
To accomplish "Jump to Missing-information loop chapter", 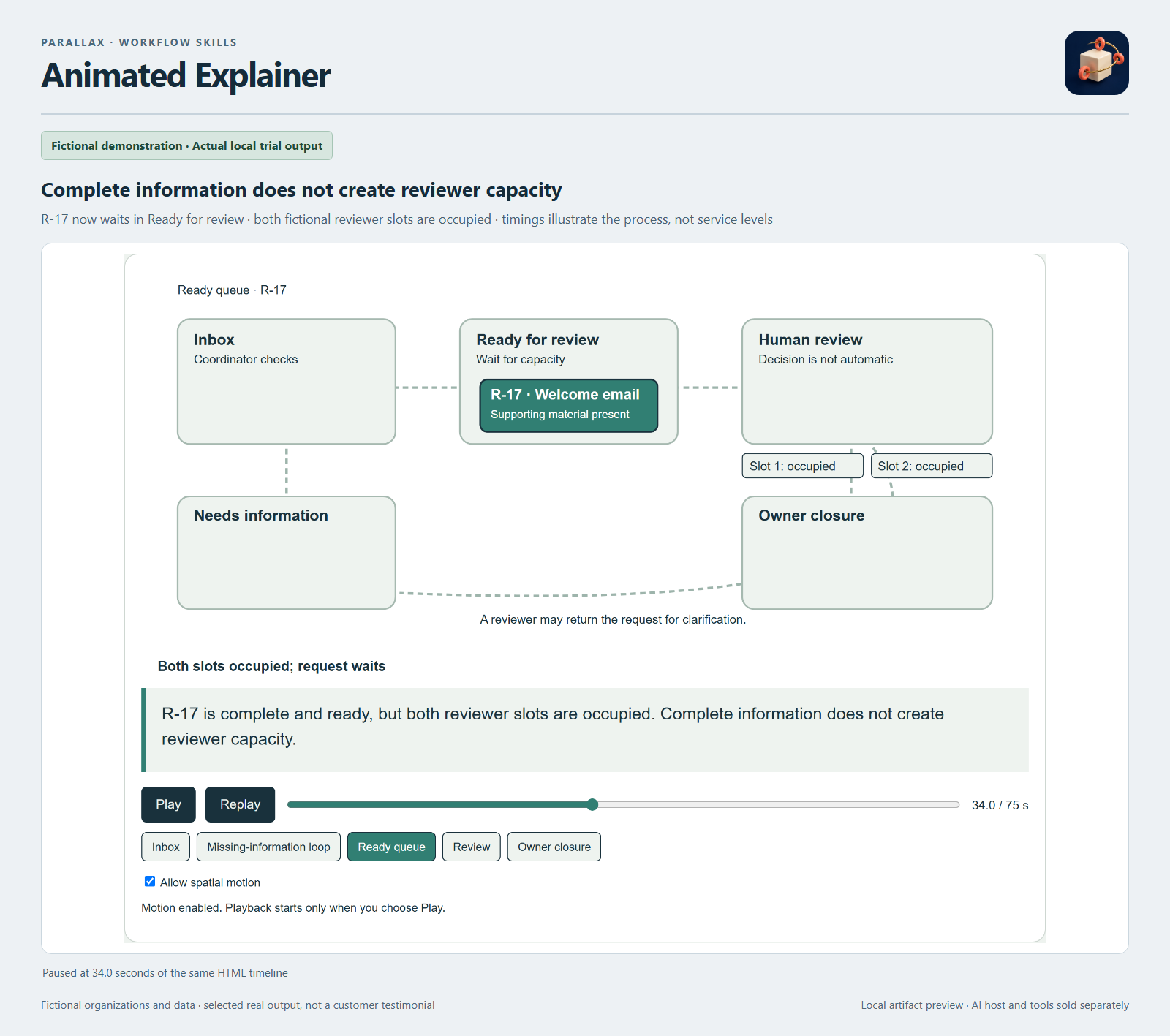I will click(x=268, y=847).
